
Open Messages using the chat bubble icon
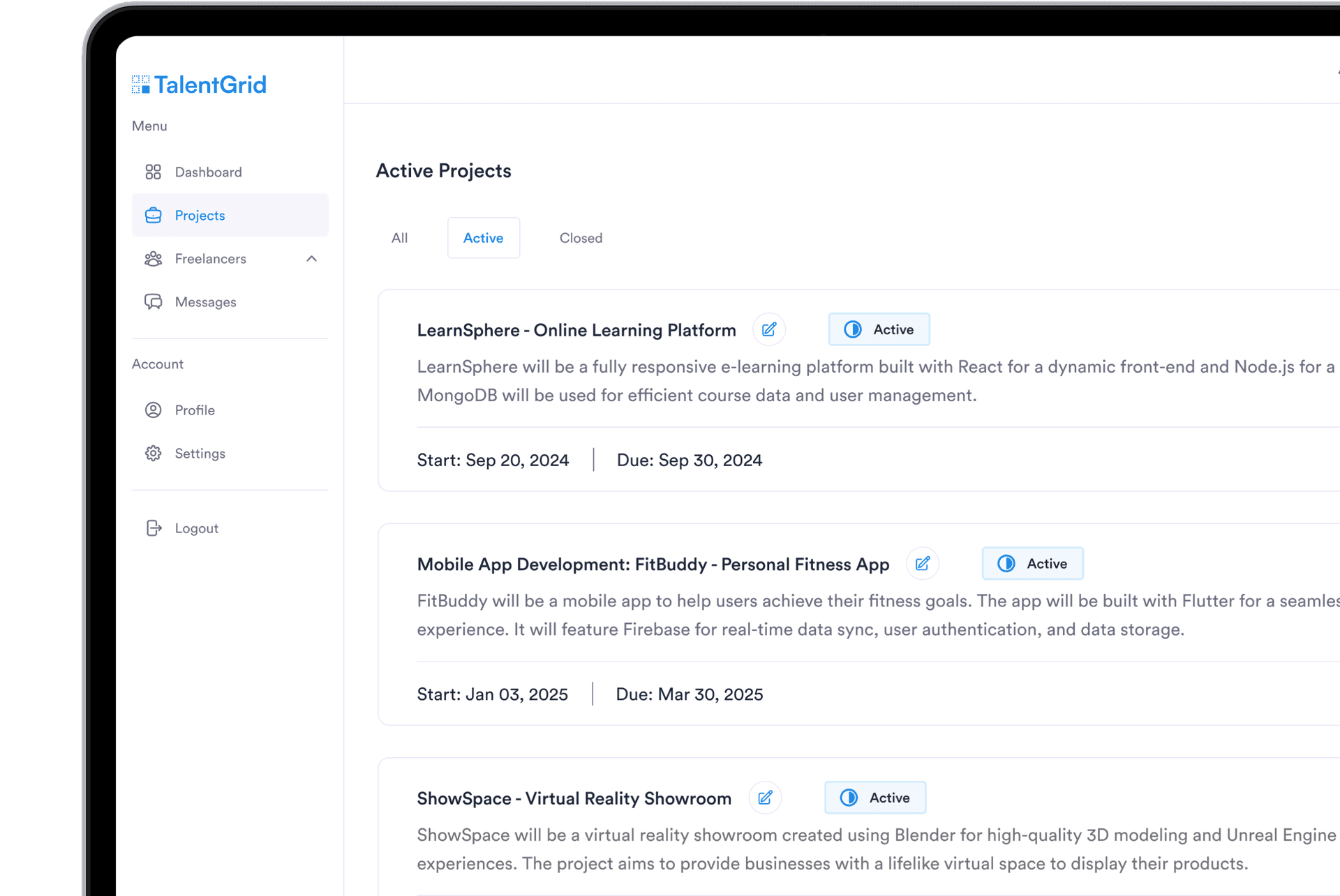(x=153, y=301)
